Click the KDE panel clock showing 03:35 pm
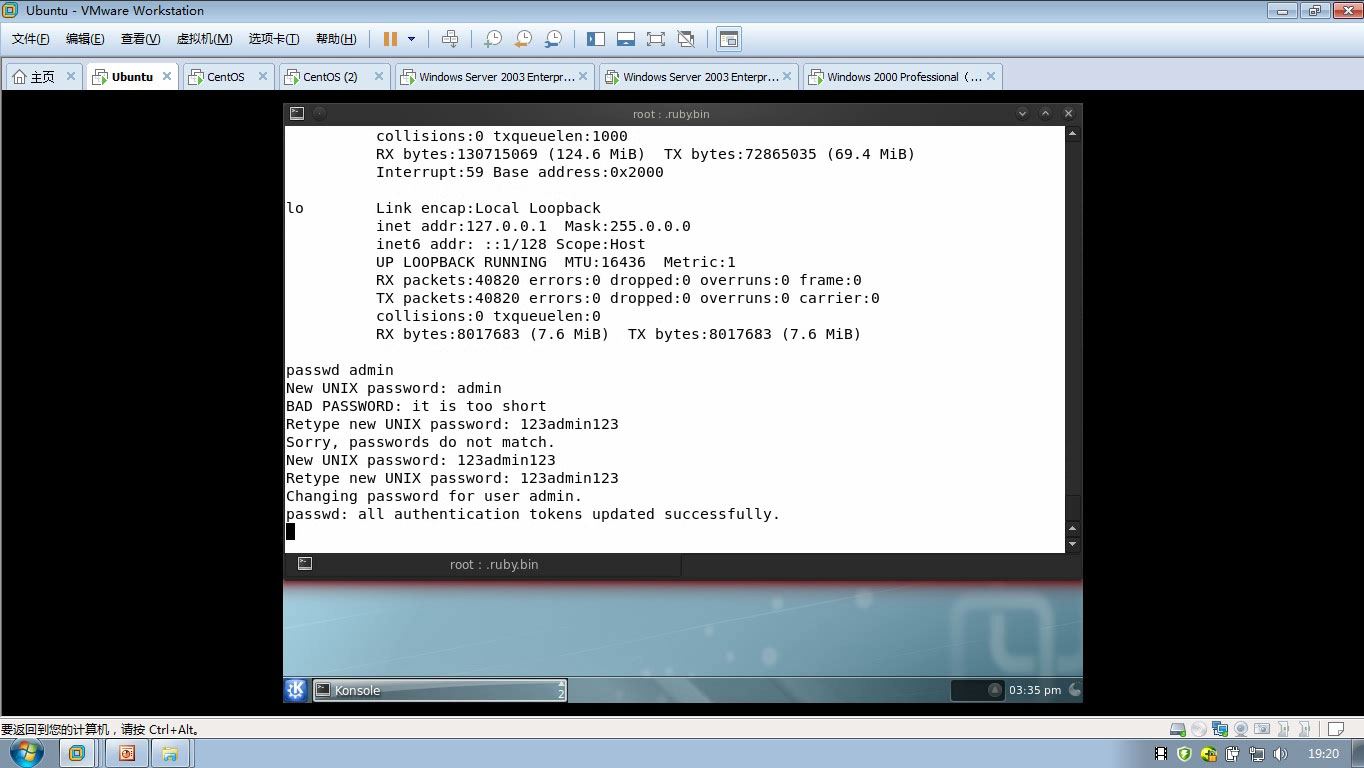1364x768 pixels. [1034, 690]
